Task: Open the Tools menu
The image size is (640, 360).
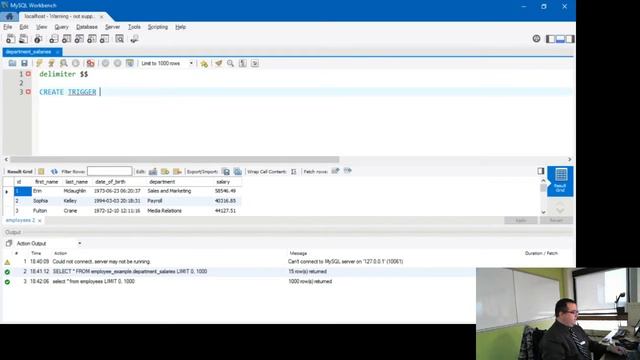Action: [134, 27]
